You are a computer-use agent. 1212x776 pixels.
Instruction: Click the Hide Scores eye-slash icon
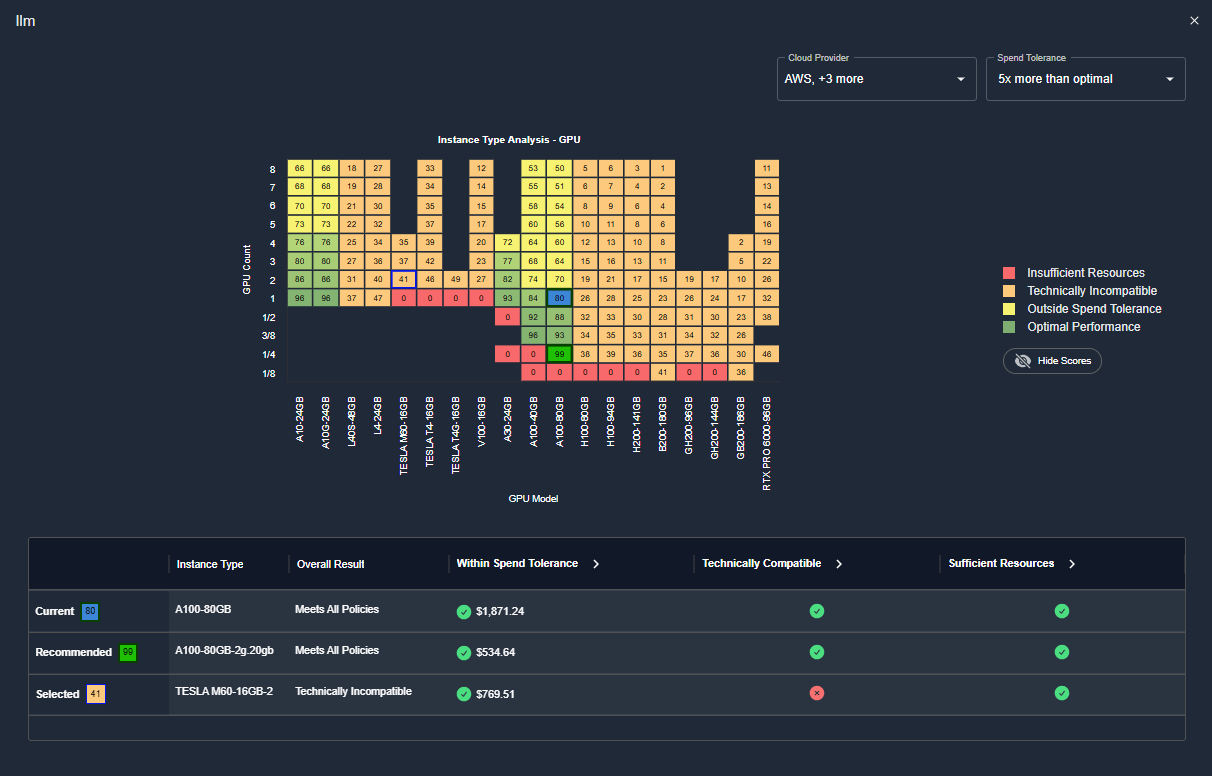1023,361
